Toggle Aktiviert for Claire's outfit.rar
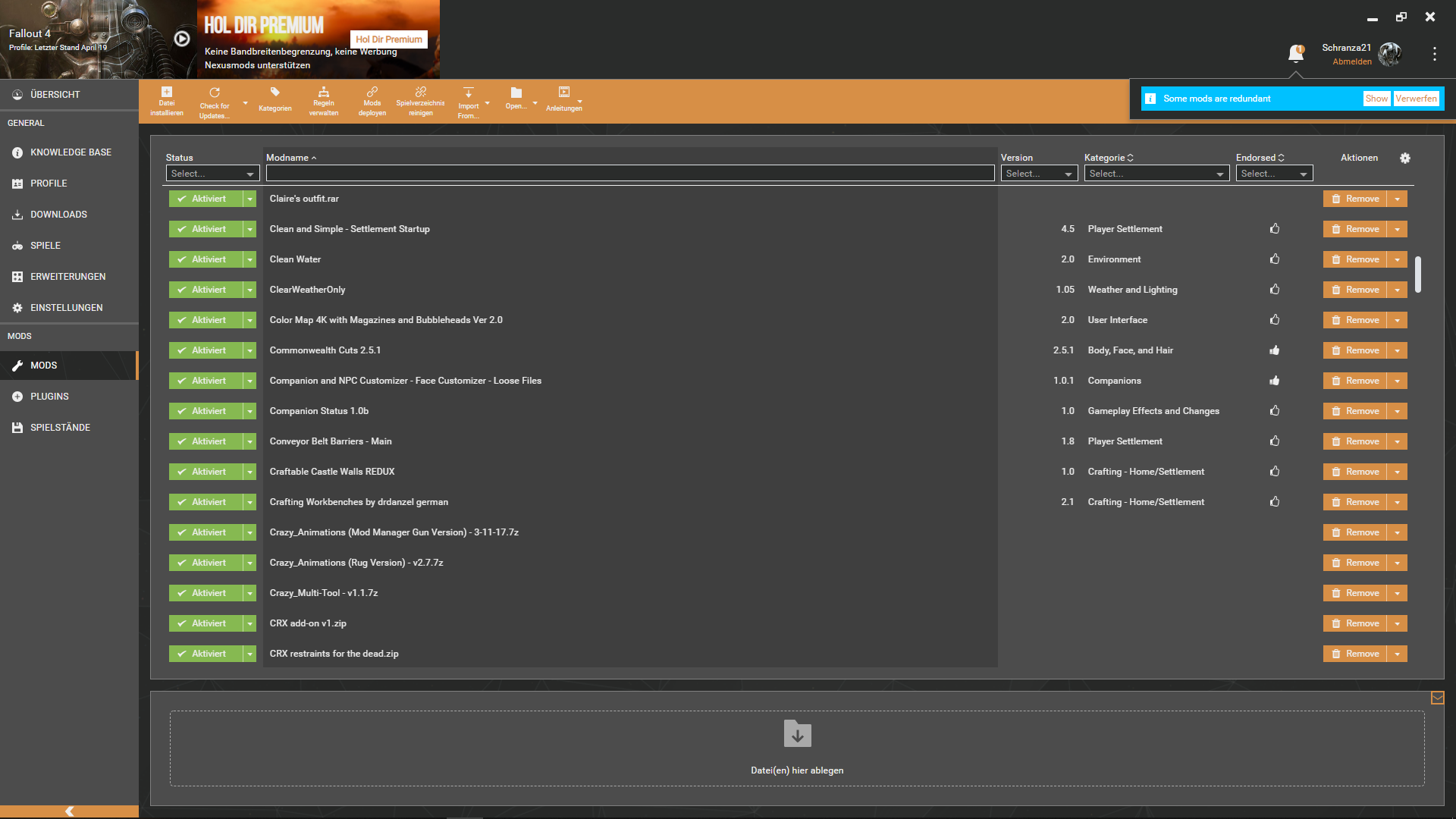This screenshot has height=819, width=1456. tap(206, 199)
